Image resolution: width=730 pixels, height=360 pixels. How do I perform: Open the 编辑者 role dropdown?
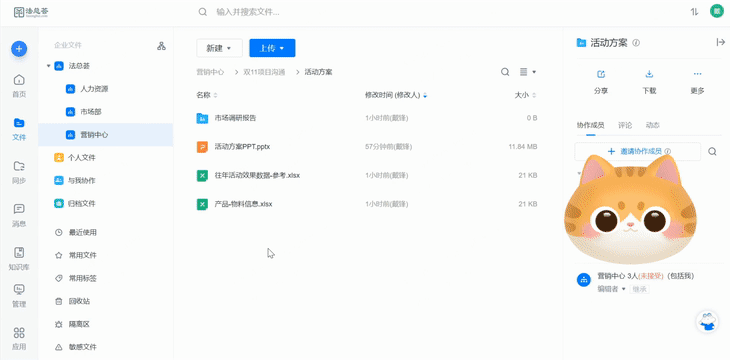pos(611,289)
